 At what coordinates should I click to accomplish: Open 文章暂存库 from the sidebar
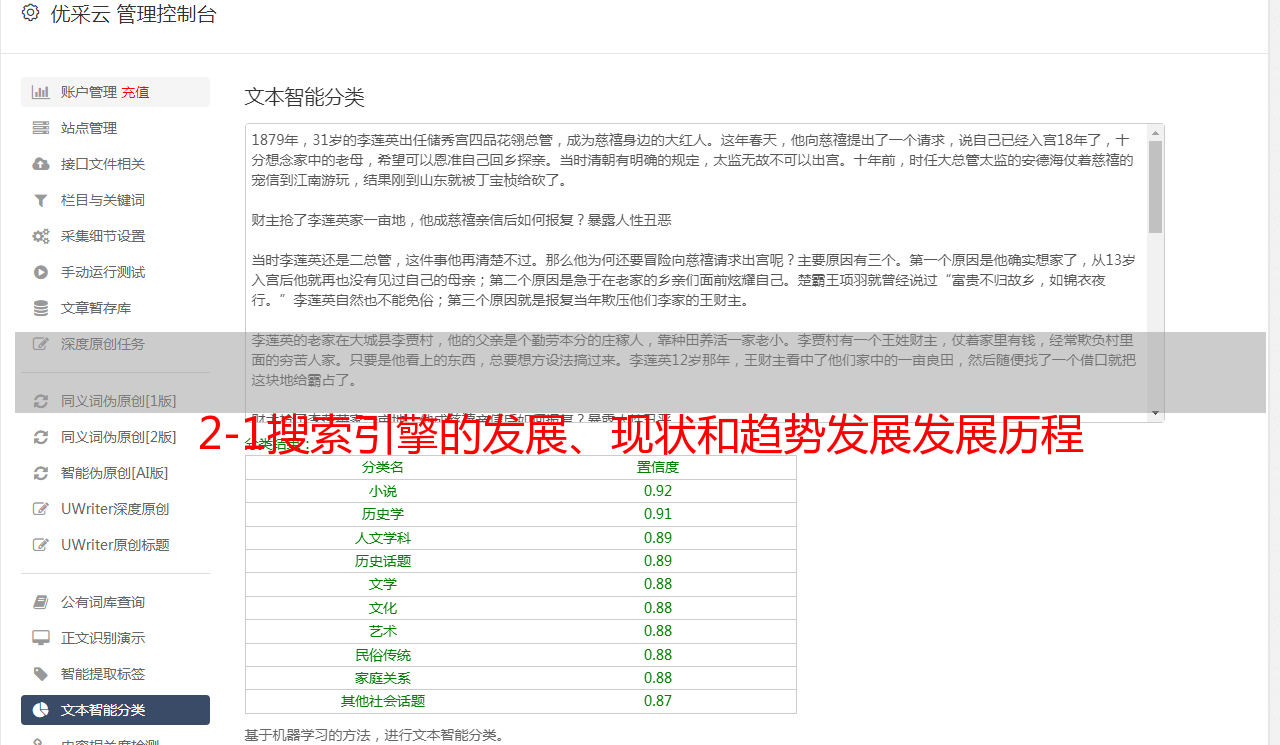click(x=115, y=308)
